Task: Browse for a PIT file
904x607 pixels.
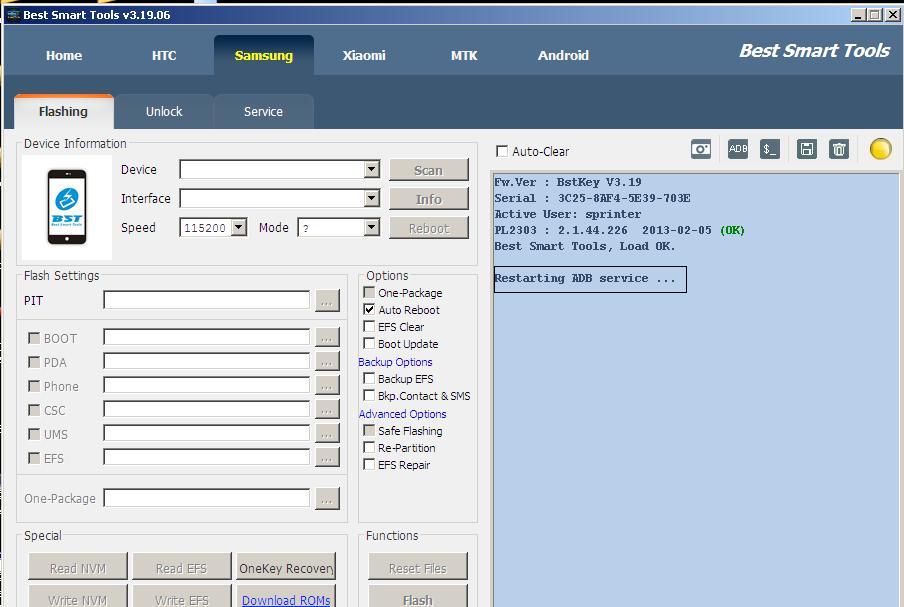Action: click(x=327, y=300)
